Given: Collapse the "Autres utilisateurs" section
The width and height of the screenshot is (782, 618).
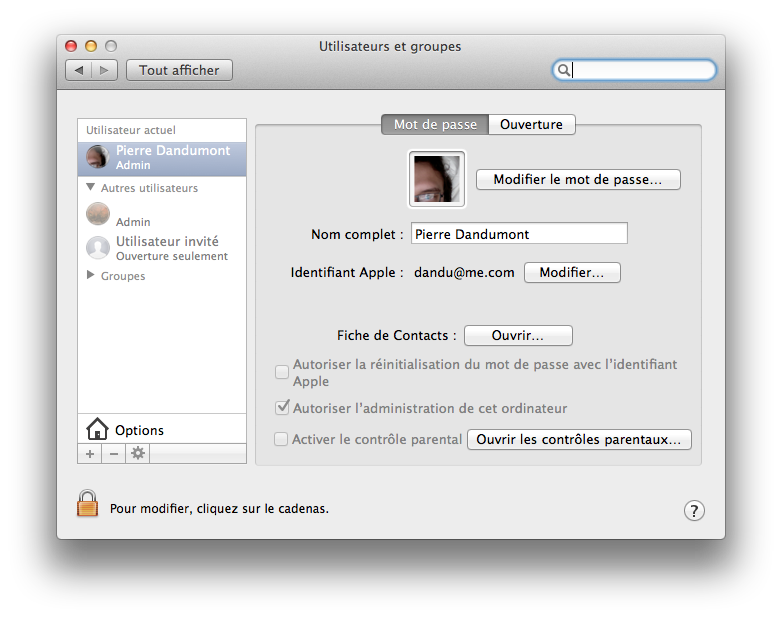Looking at the screenshot, I should 91,188.
